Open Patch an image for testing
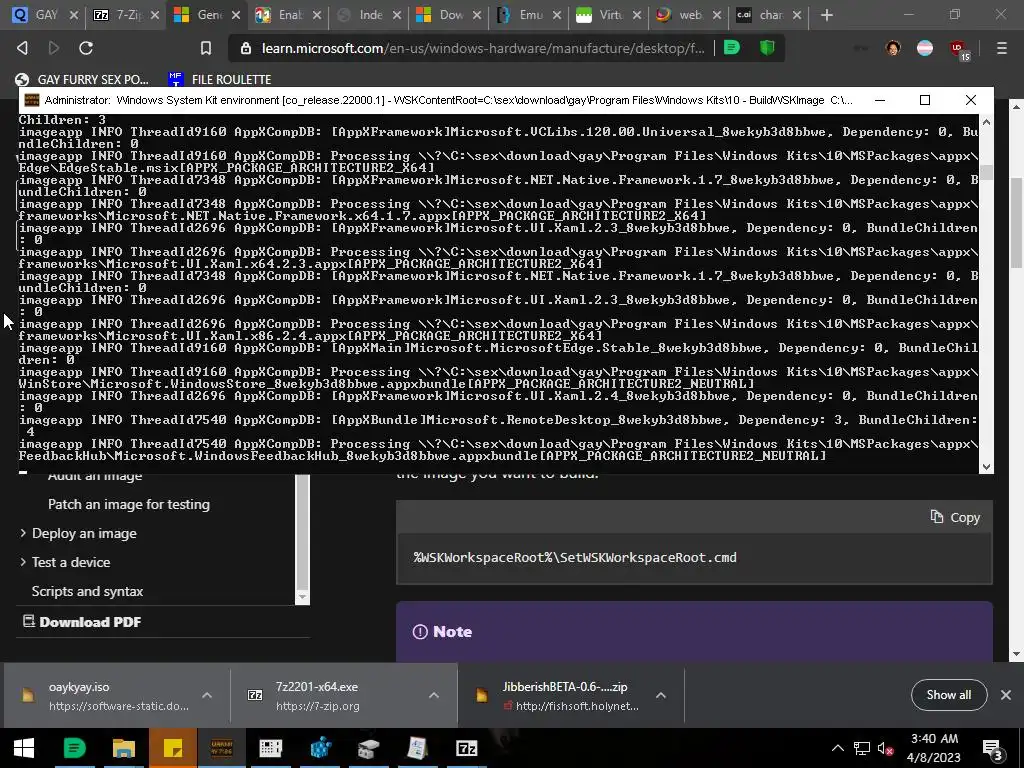1024x768 pixels. 129,504
